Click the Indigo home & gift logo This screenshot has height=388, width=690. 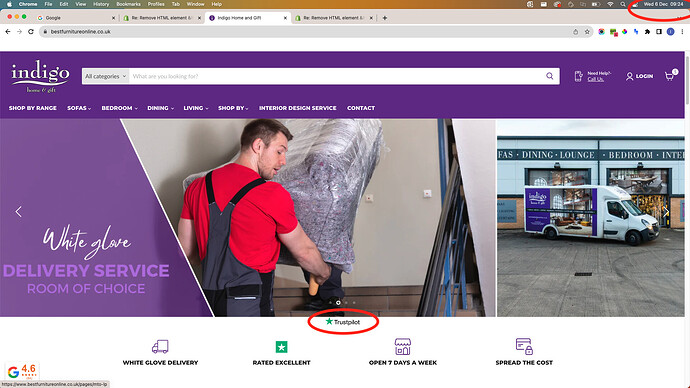tap(40, 77)
